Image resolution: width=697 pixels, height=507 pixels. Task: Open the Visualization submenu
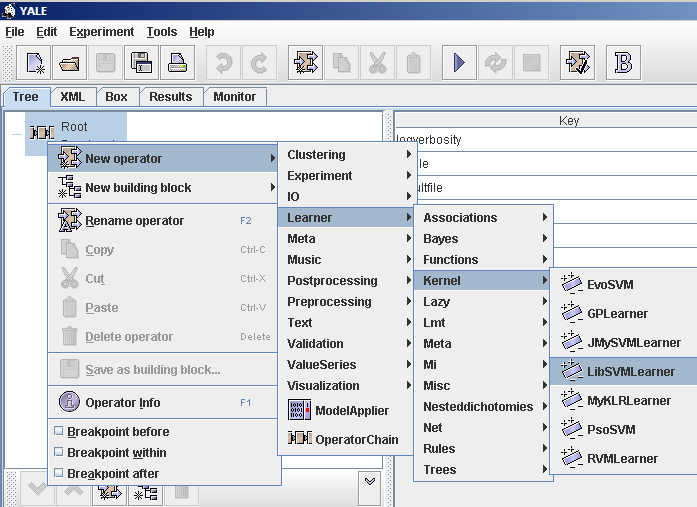pos(346,386)
